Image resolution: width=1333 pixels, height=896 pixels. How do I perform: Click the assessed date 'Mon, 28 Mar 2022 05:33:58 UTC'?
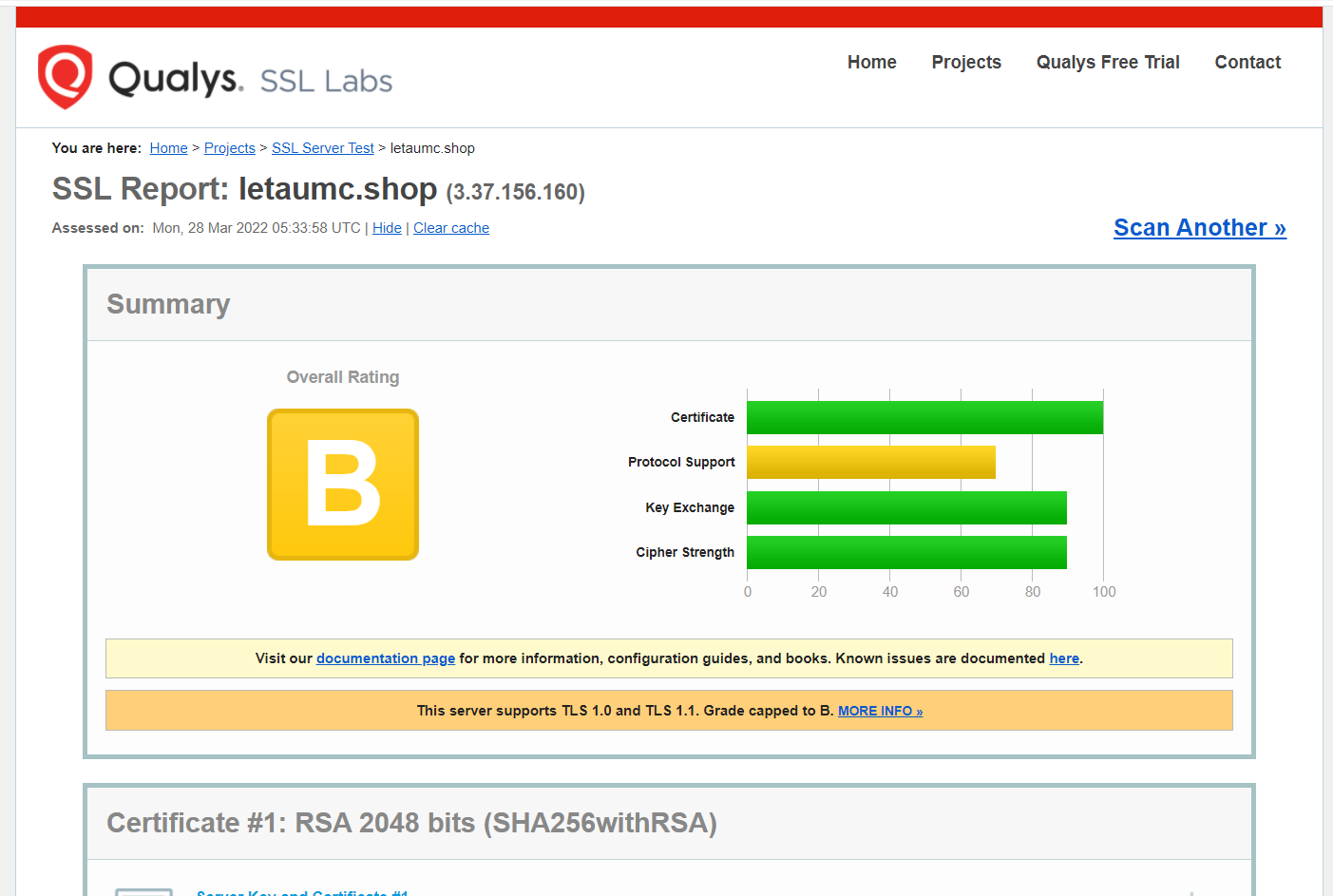[x=257, y=228]
